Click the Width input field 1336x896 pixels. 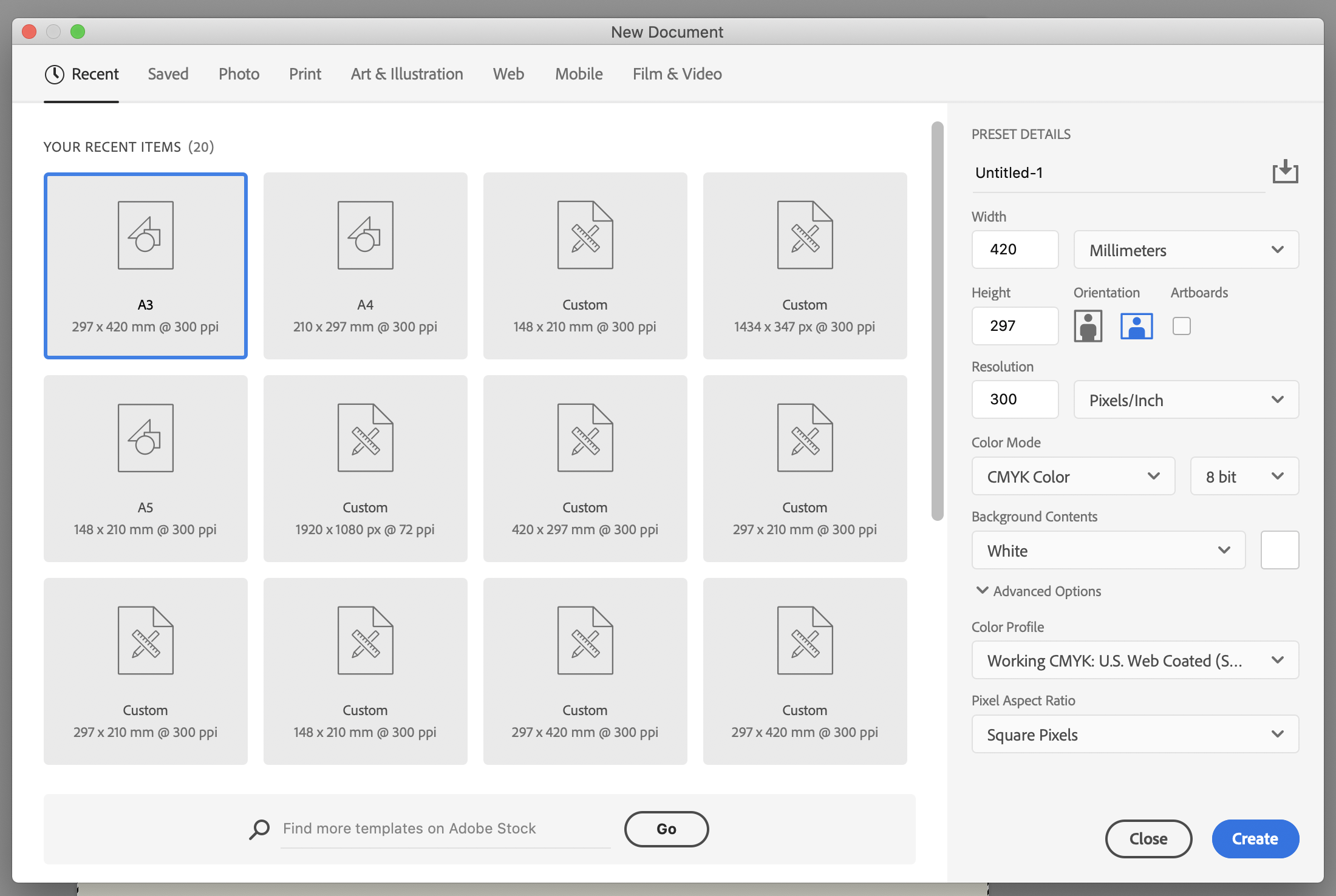click(1015, 249)
